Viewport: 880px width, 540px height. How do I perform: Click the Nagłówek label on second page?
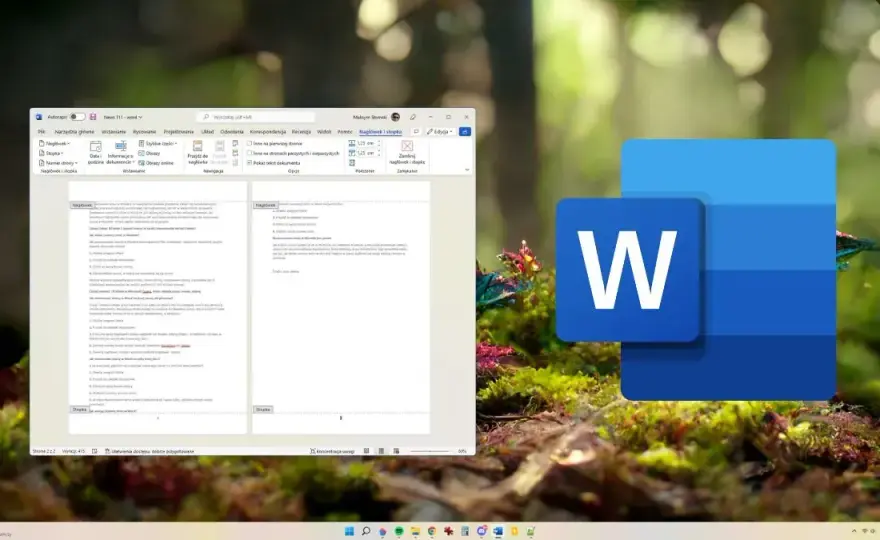point(265,205)
